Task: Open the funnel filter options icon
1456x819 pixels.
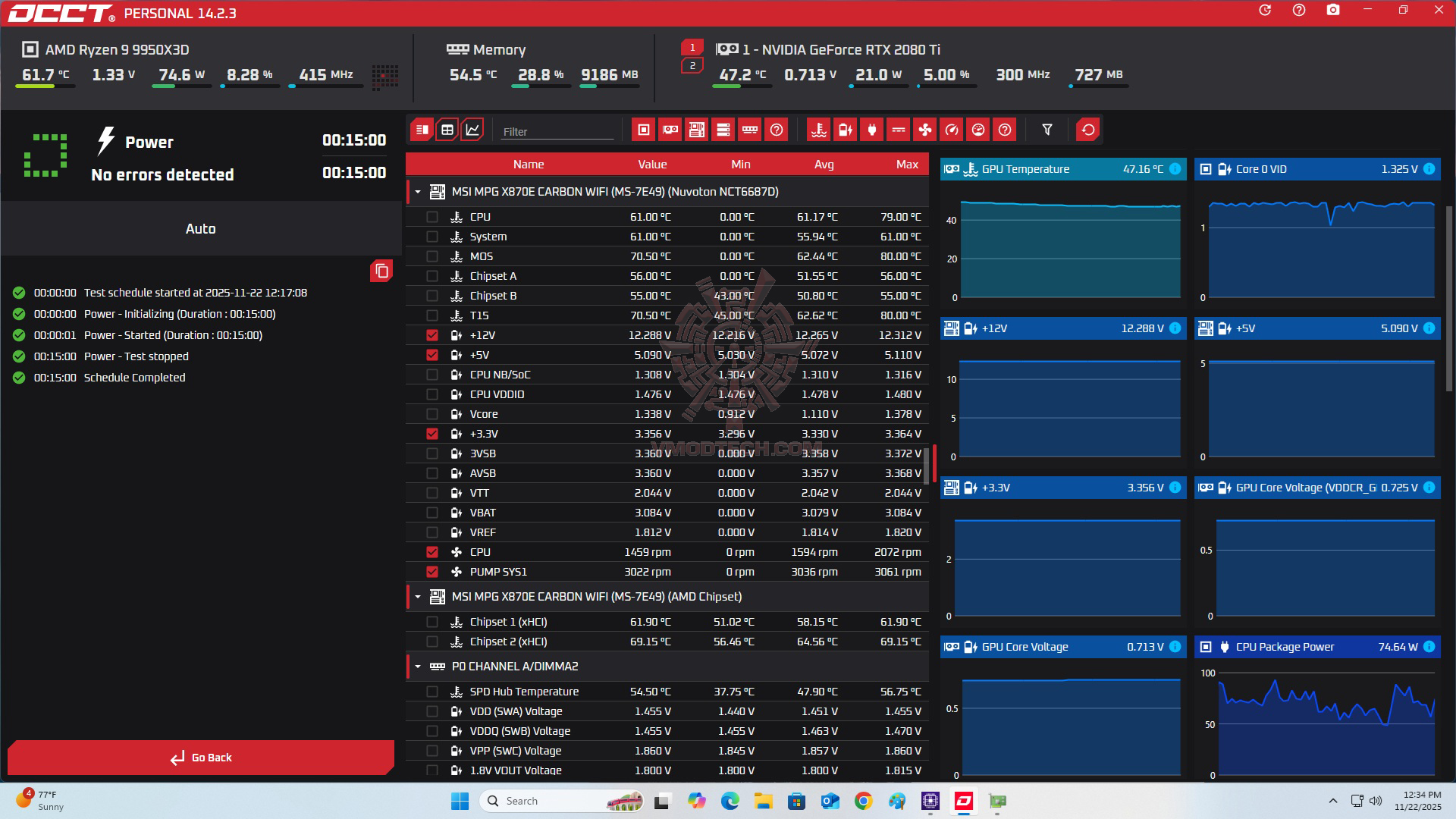Action: 1047,130
